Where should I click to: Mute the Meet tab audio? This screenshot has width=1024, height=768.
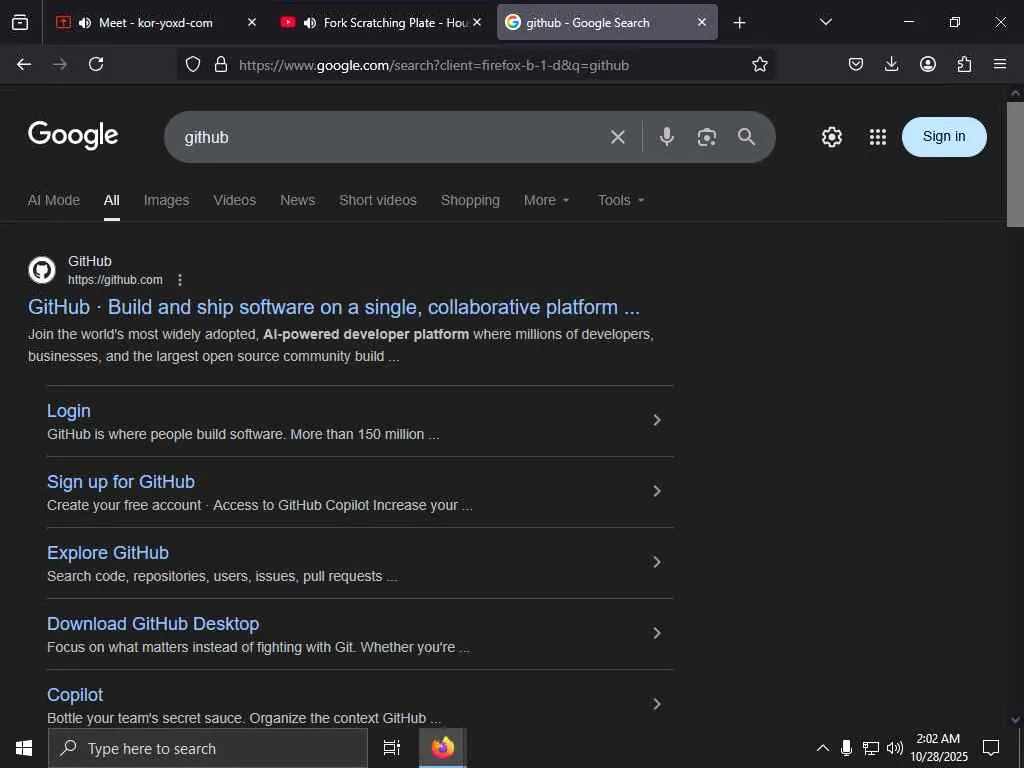(84, 22)
